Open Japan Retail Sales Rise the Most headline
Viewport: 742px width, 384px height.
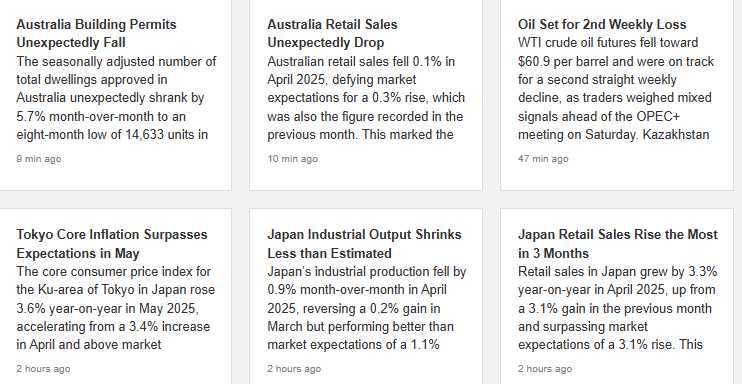click(618, 244)
